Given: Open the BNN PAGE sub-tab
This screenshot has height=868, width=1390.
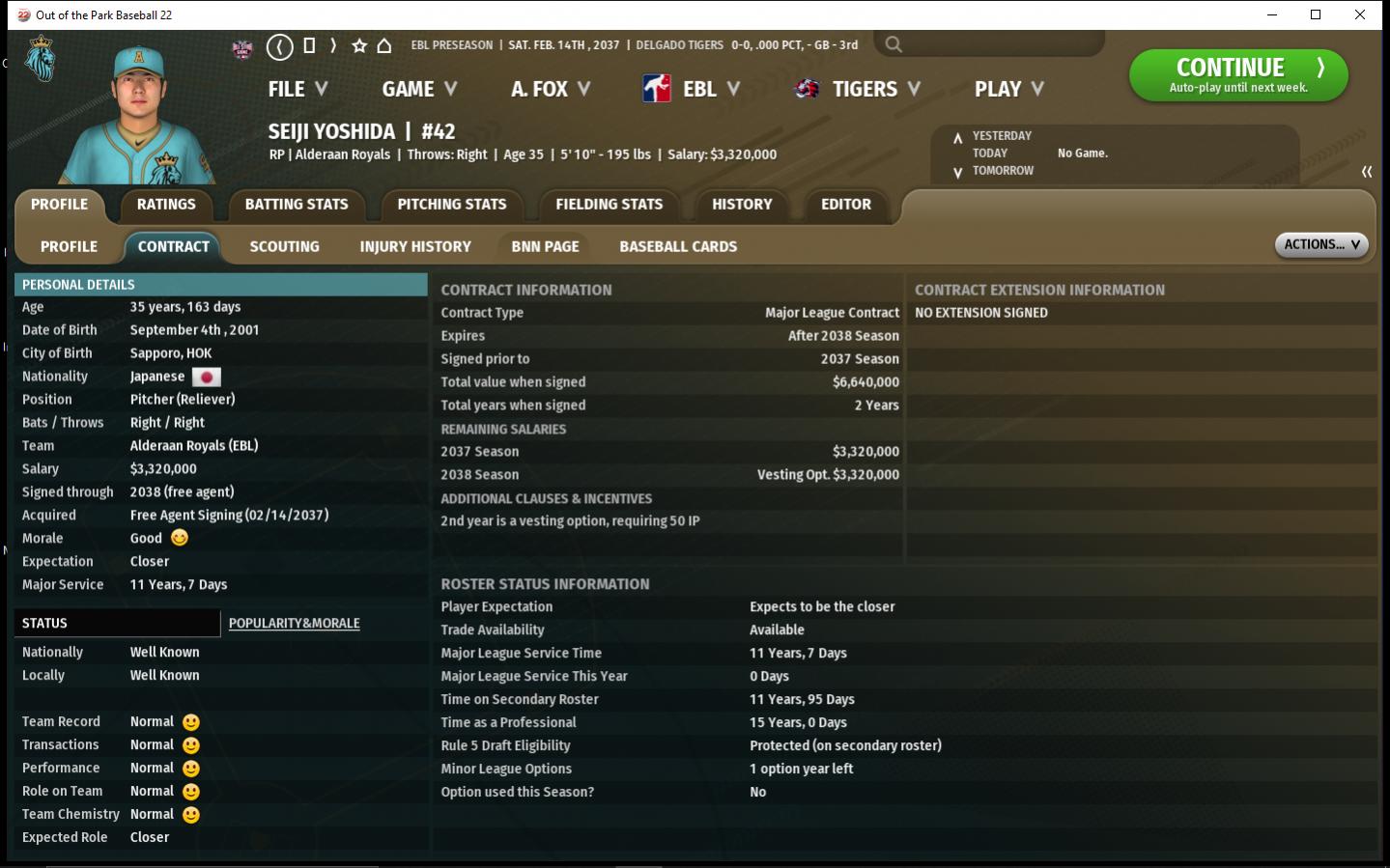Looking at the screenshot, I should point(545,247).
